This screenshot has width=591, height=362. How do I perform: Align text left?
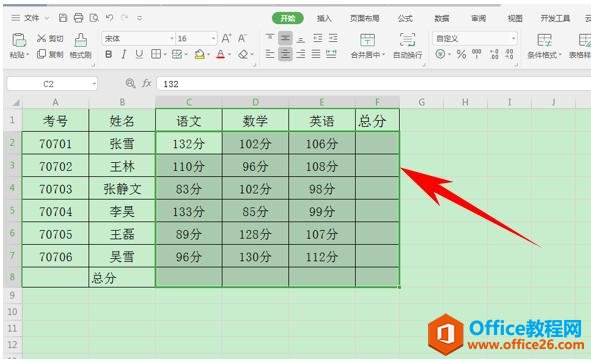270,54
